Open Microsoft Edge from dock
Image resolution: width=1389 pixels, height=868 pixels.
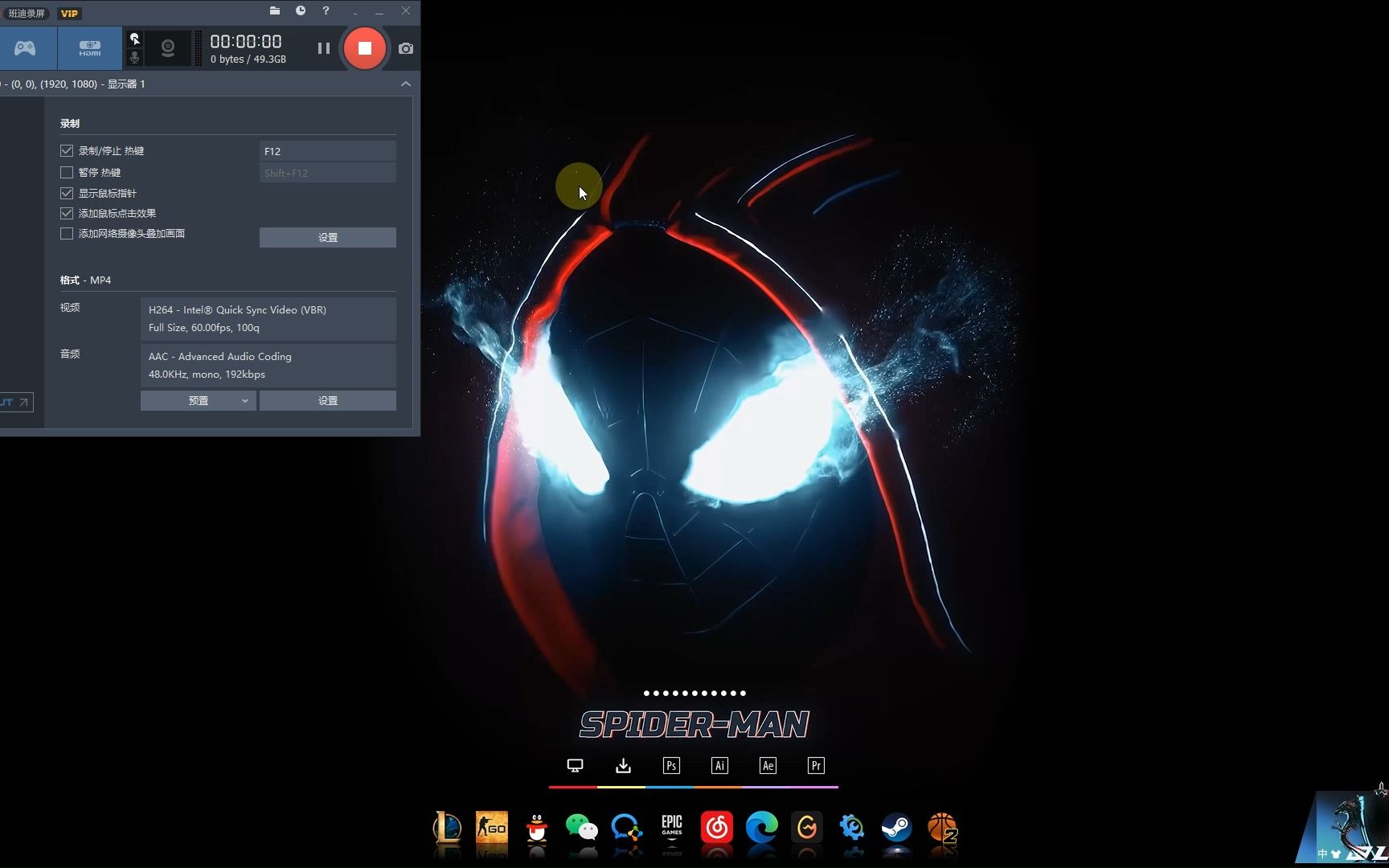click(x=762, y=827)
